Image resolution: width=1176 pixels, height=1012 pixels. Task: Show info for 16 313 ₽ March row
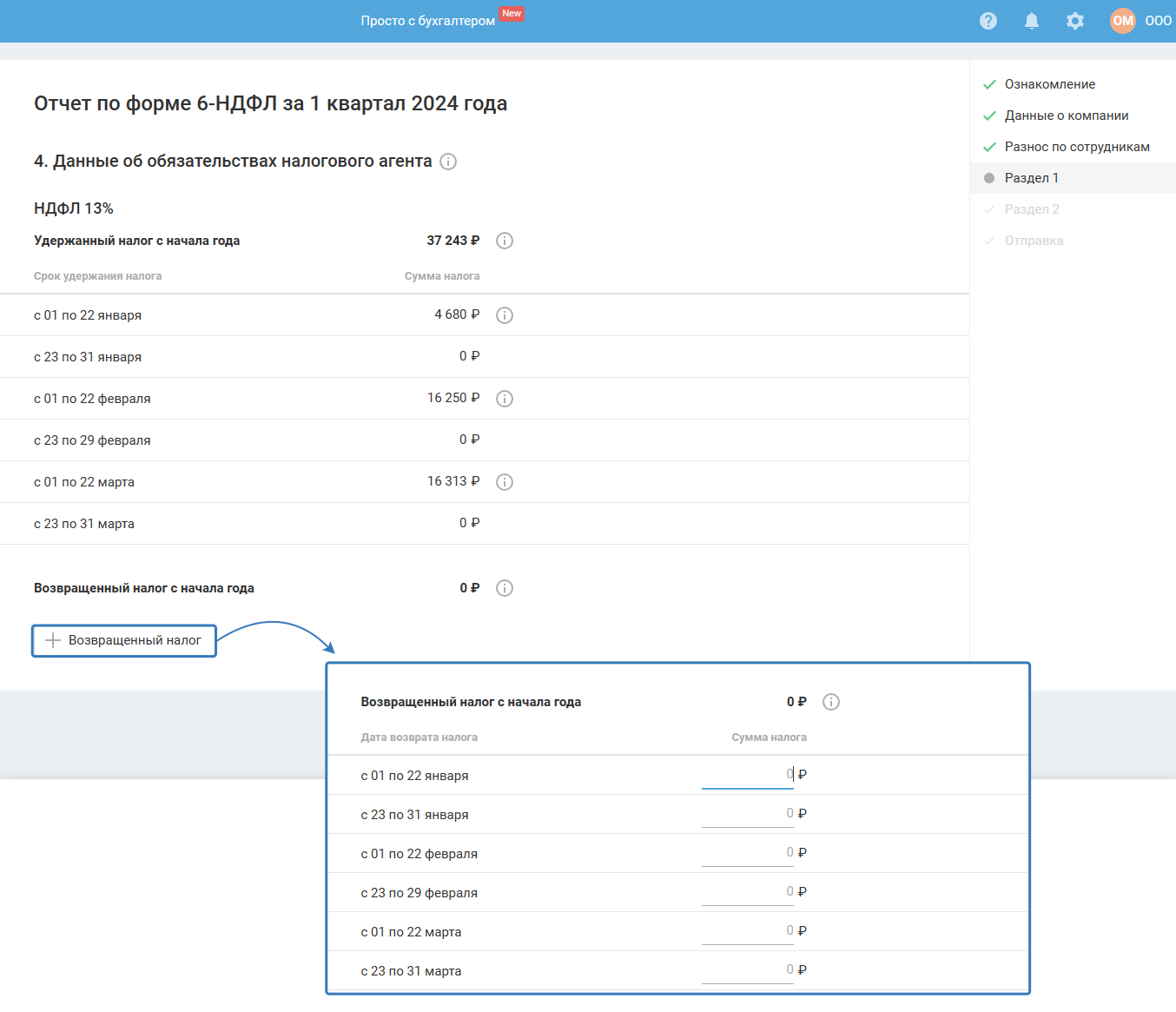coord(505,482)
